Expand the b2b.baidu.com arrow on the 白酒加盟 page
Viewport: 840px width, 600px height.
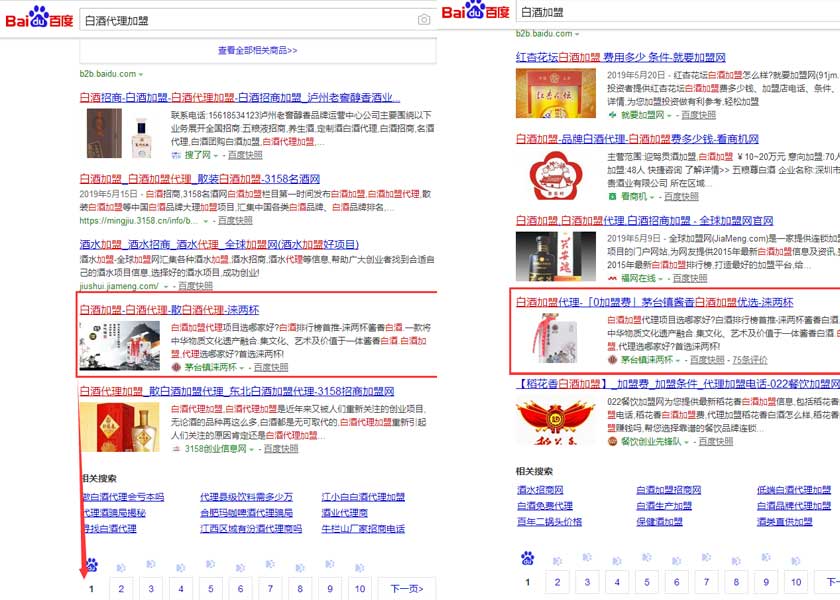577,34
